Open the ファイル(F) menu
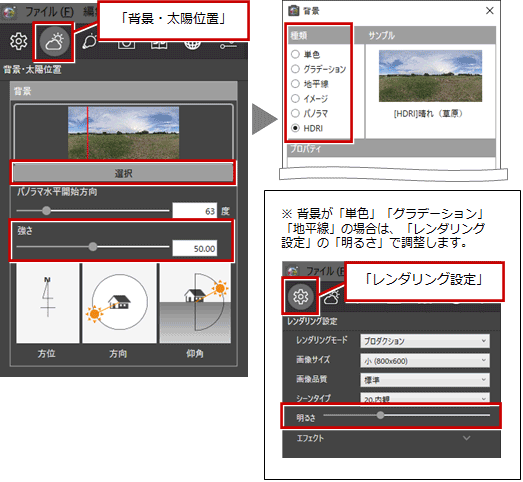Screen dimensions: 523x482 [x=49, y=12]
